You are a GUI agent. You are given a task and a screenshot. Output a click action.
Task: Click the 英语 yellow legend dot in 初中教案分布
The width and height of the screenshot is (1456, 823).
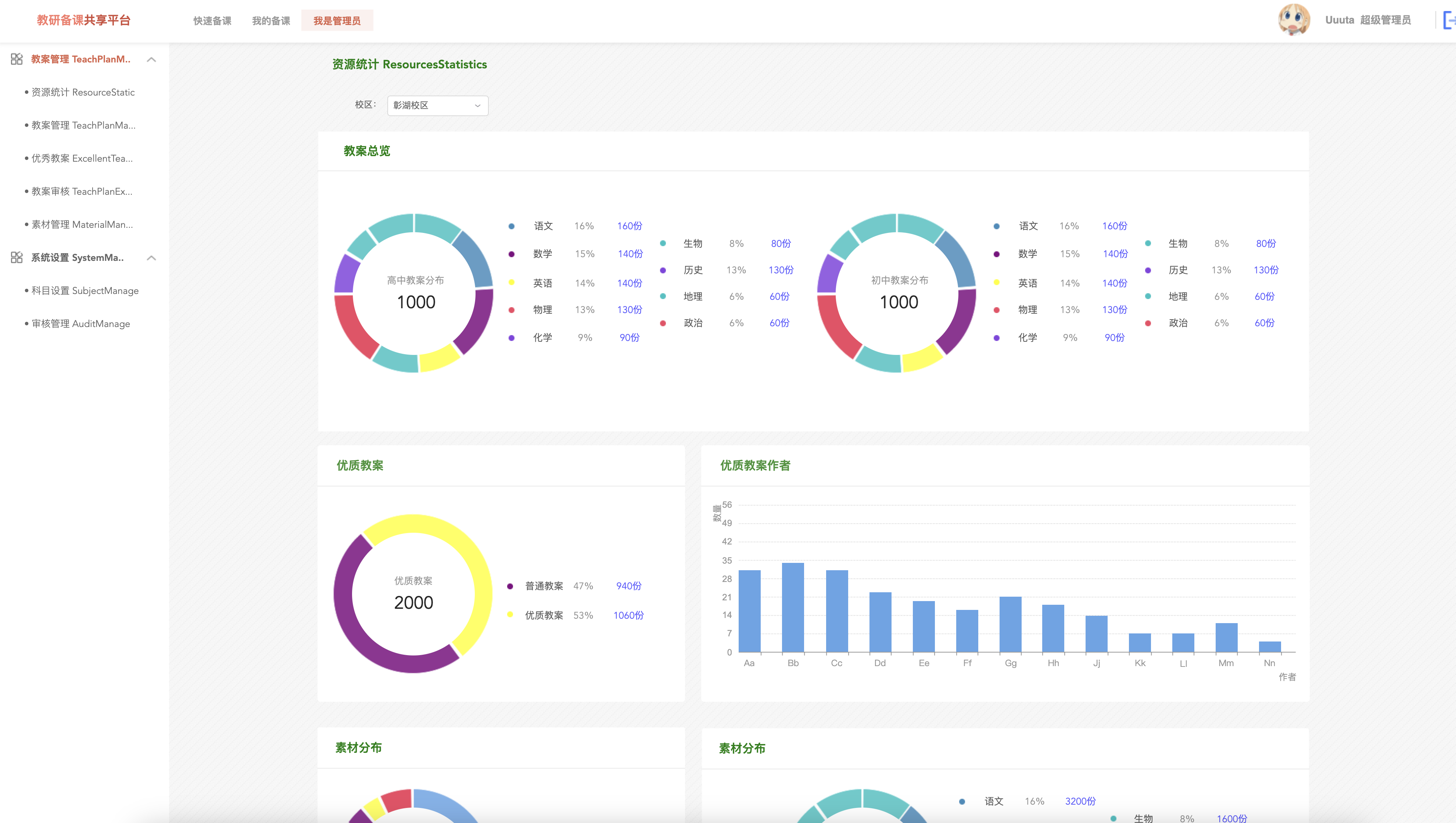click(x=997, y=282)
